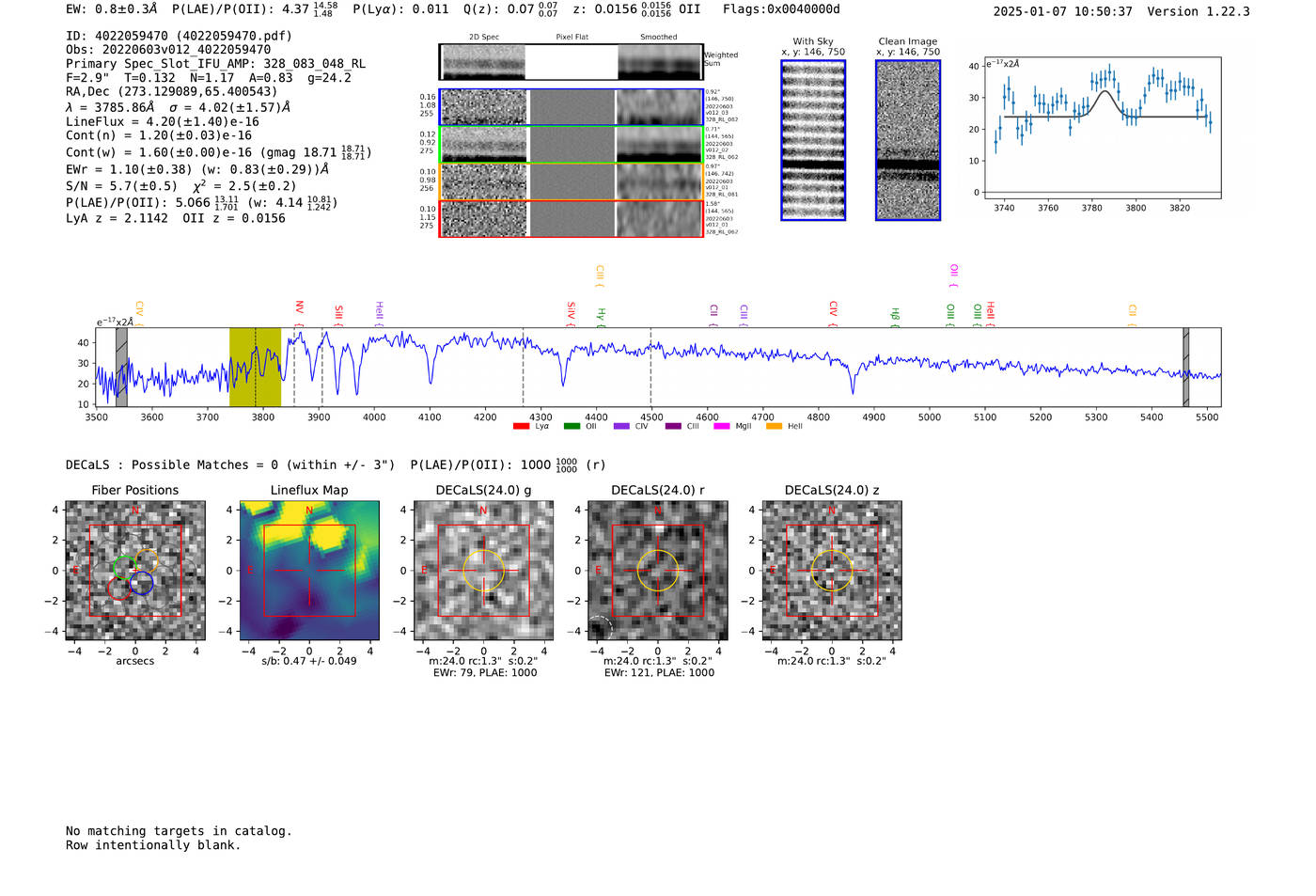Click the orange HeII legend swatch
The width and height of the screenshot is (1316, 896).
774,427
